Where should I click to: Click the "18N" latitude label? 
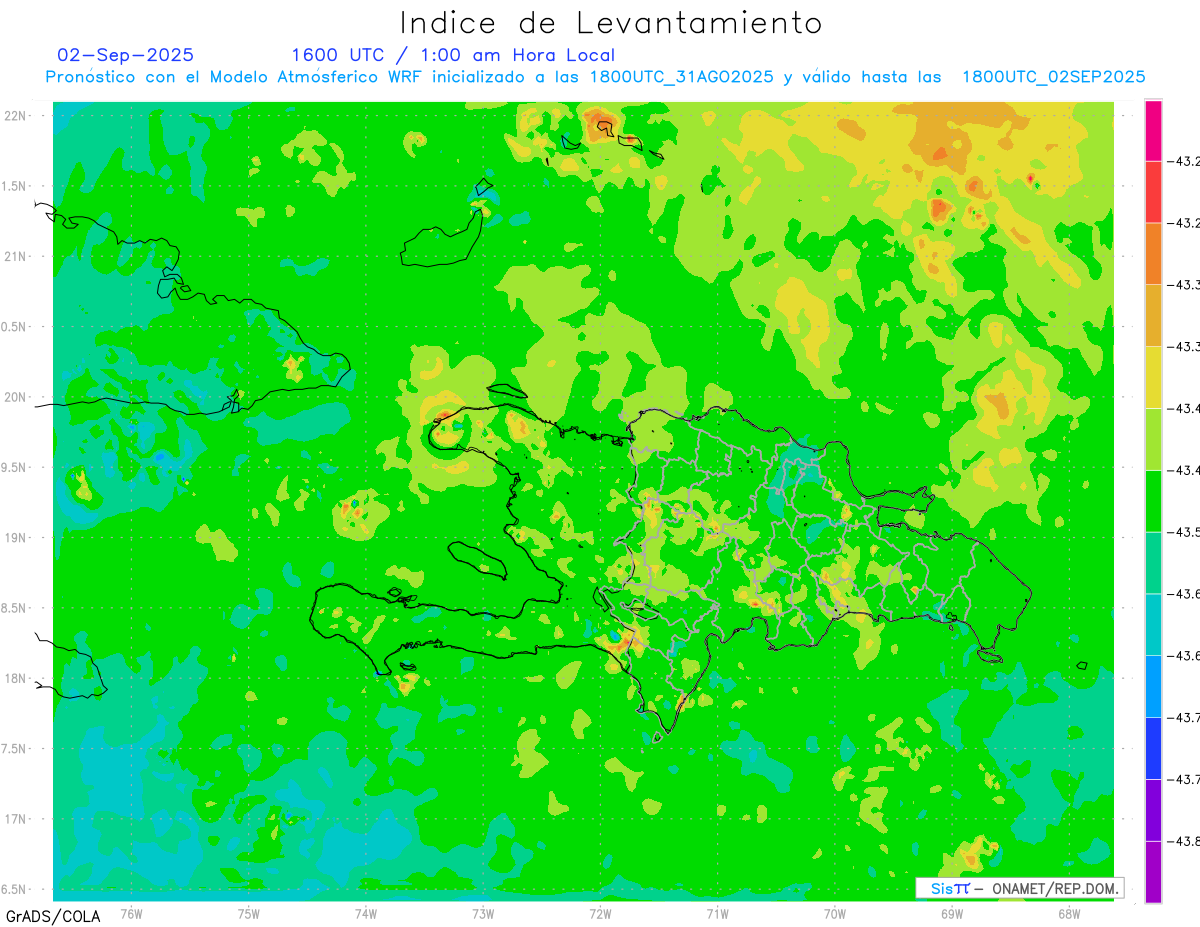coord(15,678)
